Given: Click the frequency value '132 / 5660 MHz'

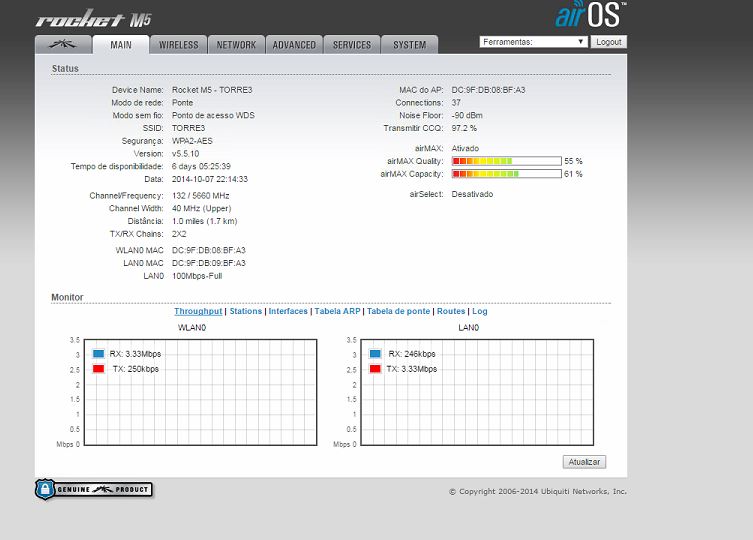Looking at the screenshot, I should [201, 196].
